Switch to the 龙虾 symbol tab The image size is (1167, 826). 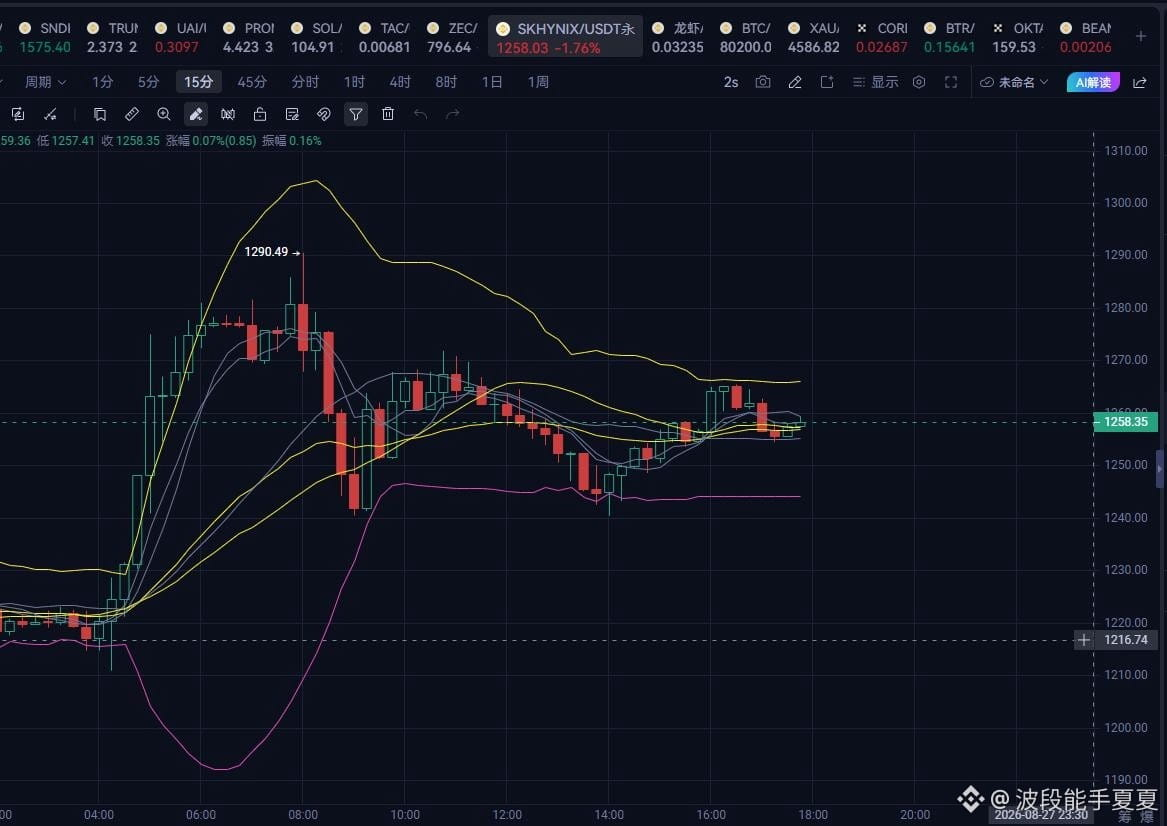click(678, 37)
